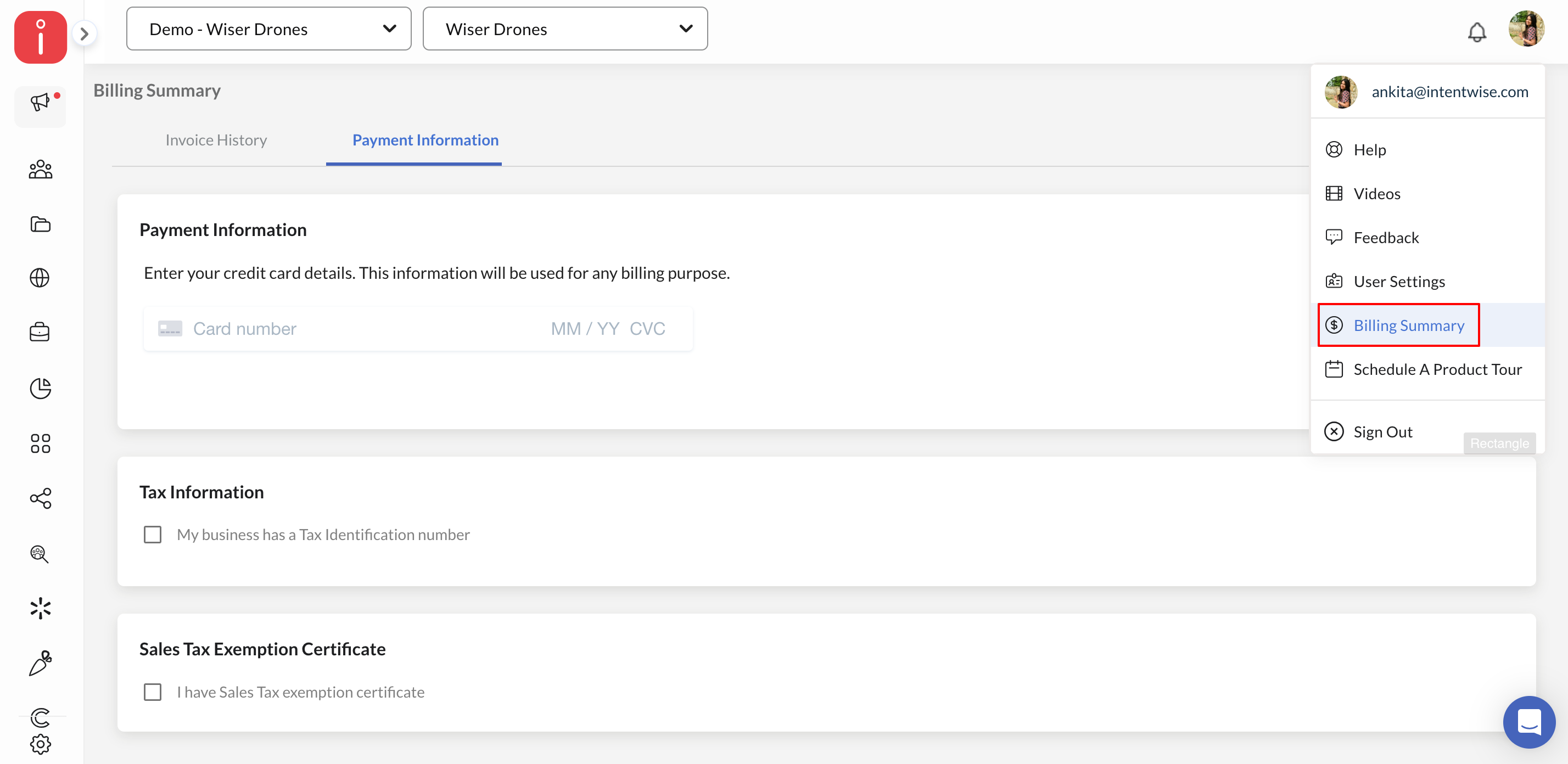Click the Billing Summary page heading
This screenshot has height=764, width=1568.
(157, 91)
